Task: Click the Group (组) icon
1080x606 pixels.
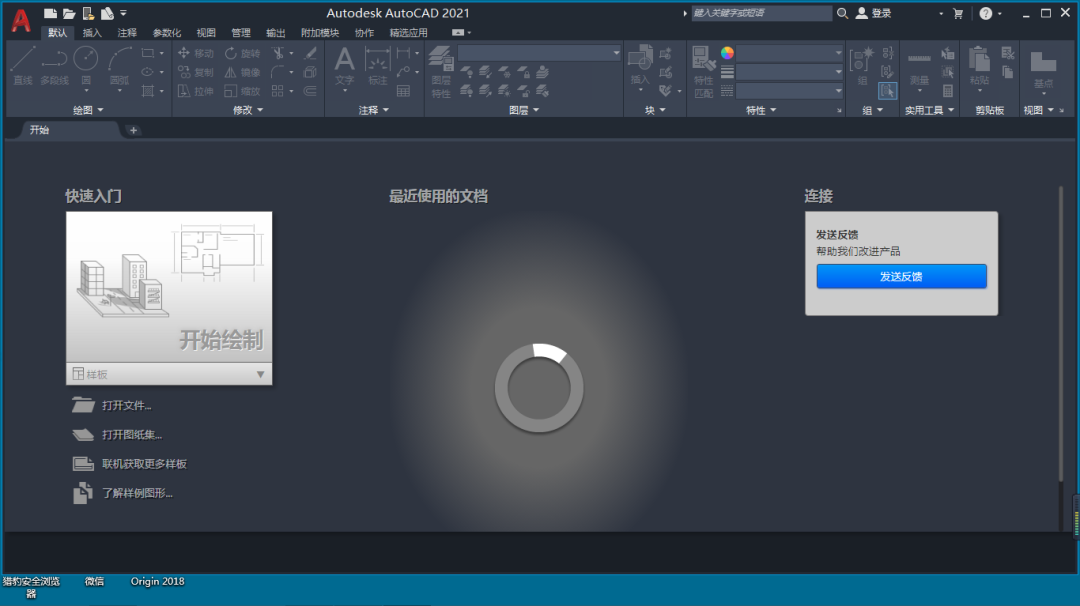Action: click(861, 67)
